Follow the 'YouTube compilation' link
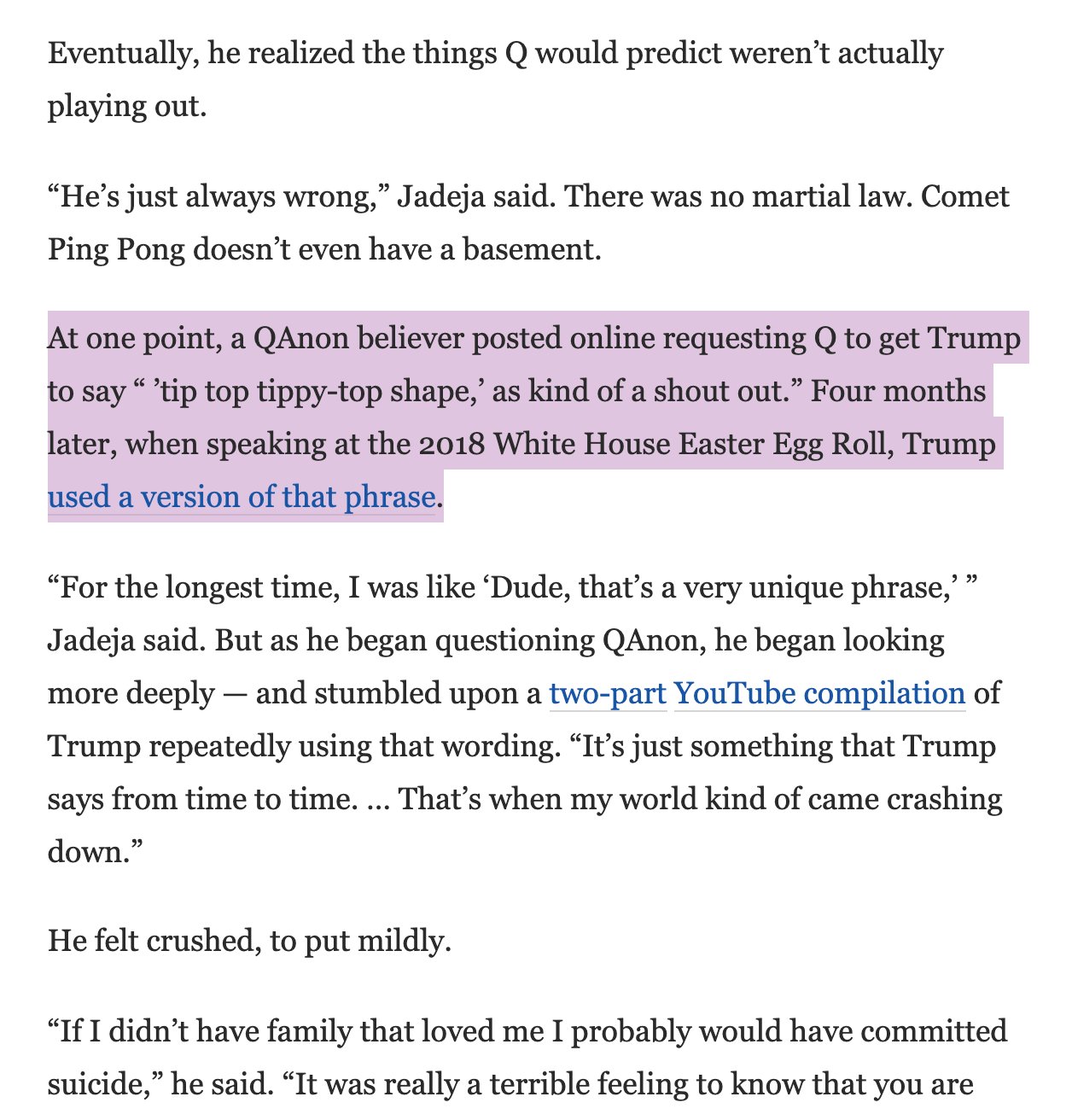 pos(819,693)
